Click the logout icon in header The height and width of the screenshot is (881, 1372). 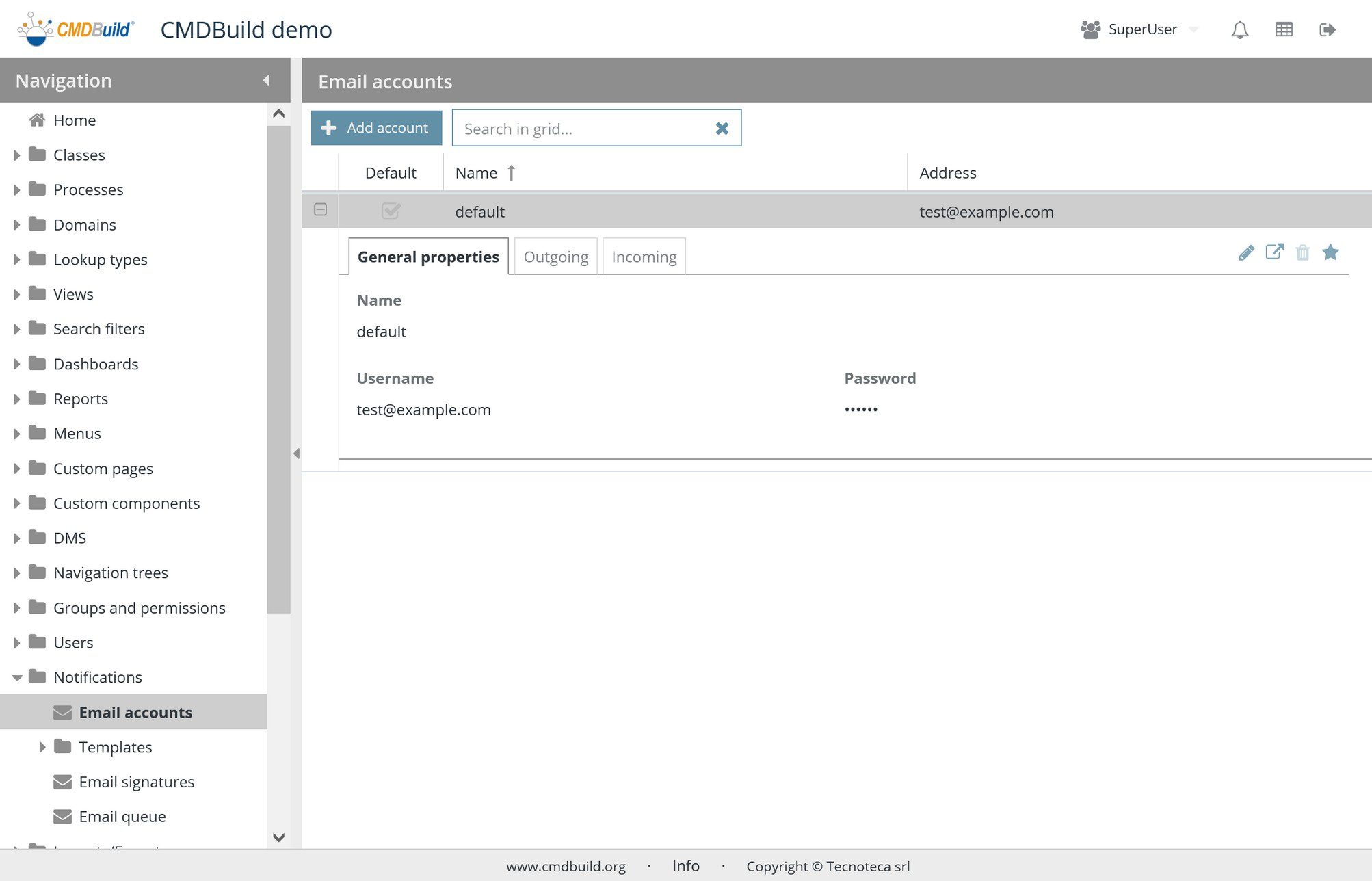tap(1327, 29)
